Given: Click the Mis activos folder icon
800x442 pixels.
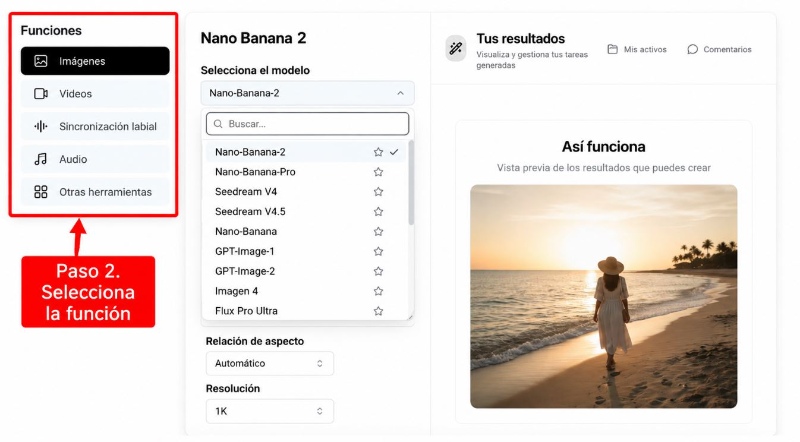Looking at the screenshot, I should tap(613, 49).
